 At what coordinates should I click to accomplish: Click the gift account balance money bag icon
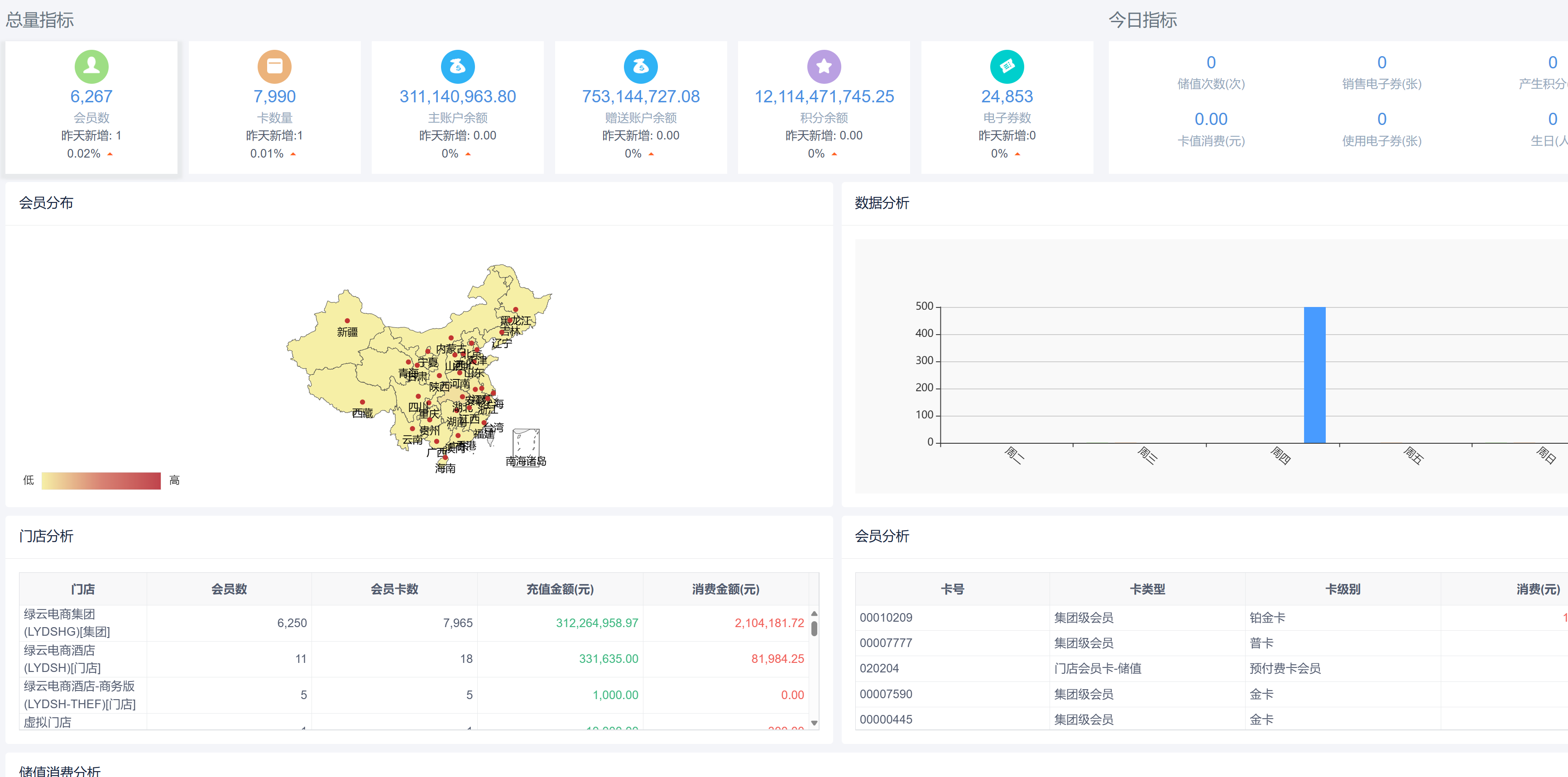coord(641,66)
